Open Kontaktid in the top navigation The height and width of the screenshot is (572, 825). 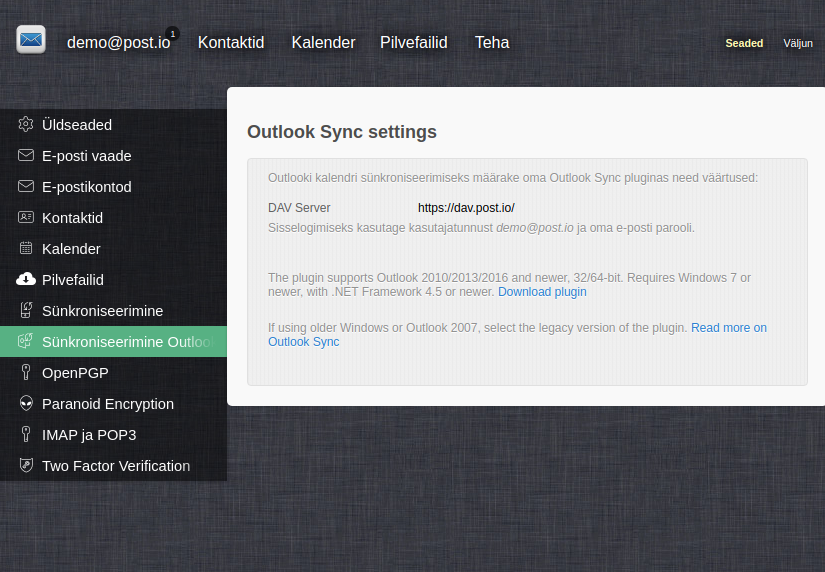click(x=231, y=43)
